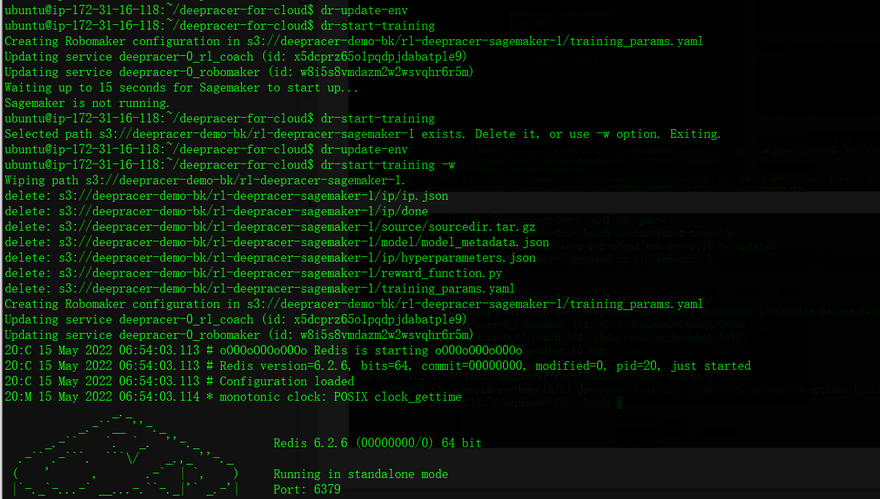The width and height of the screenshot is (880, 499).
Task: Click the "Running in standalone mode" text
Action: tap(360, 475)
